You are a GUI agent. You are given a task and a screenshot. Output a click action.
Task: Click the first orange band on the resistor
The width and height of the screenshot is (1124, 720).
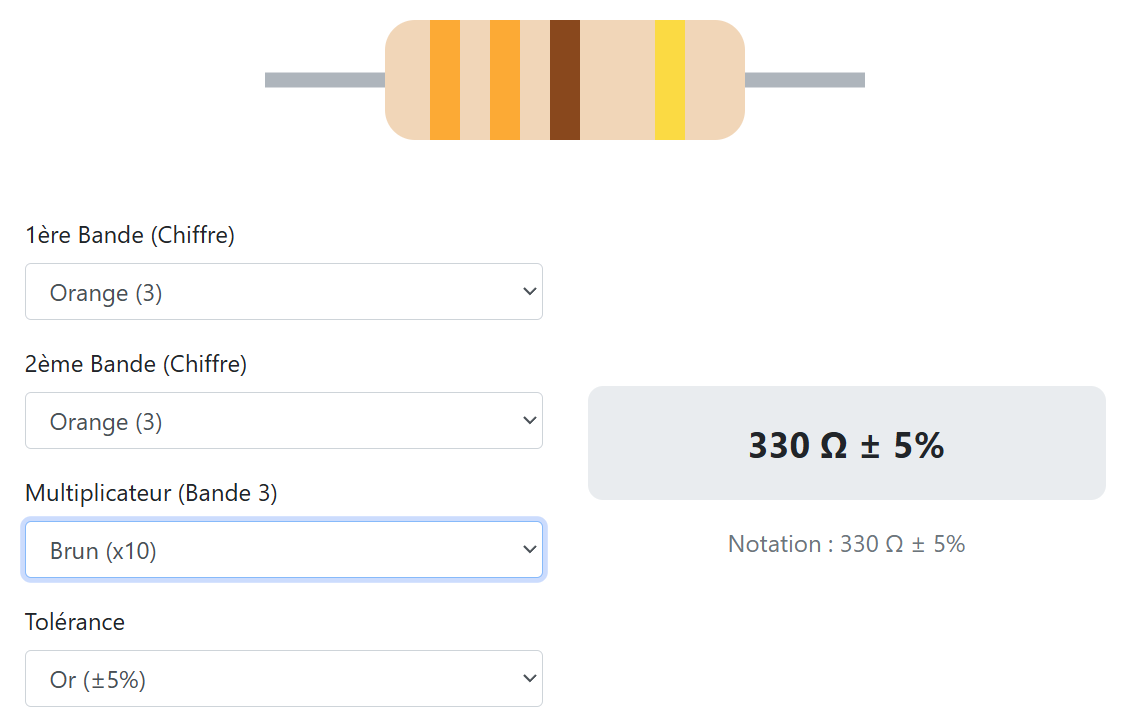click(x=445, y=80)
